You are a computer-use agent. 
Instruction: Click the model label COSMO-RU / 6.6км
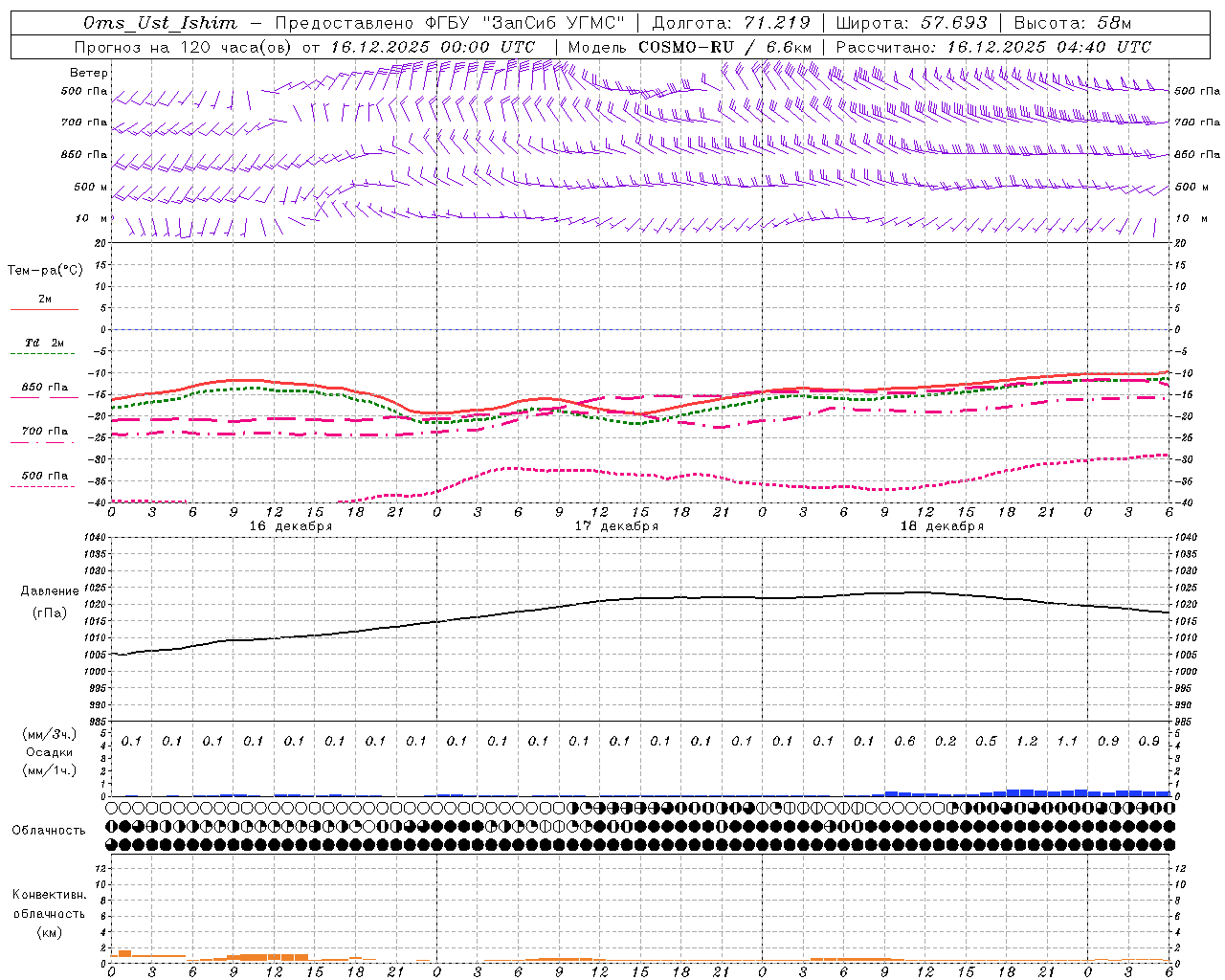(x=725, y=47)
